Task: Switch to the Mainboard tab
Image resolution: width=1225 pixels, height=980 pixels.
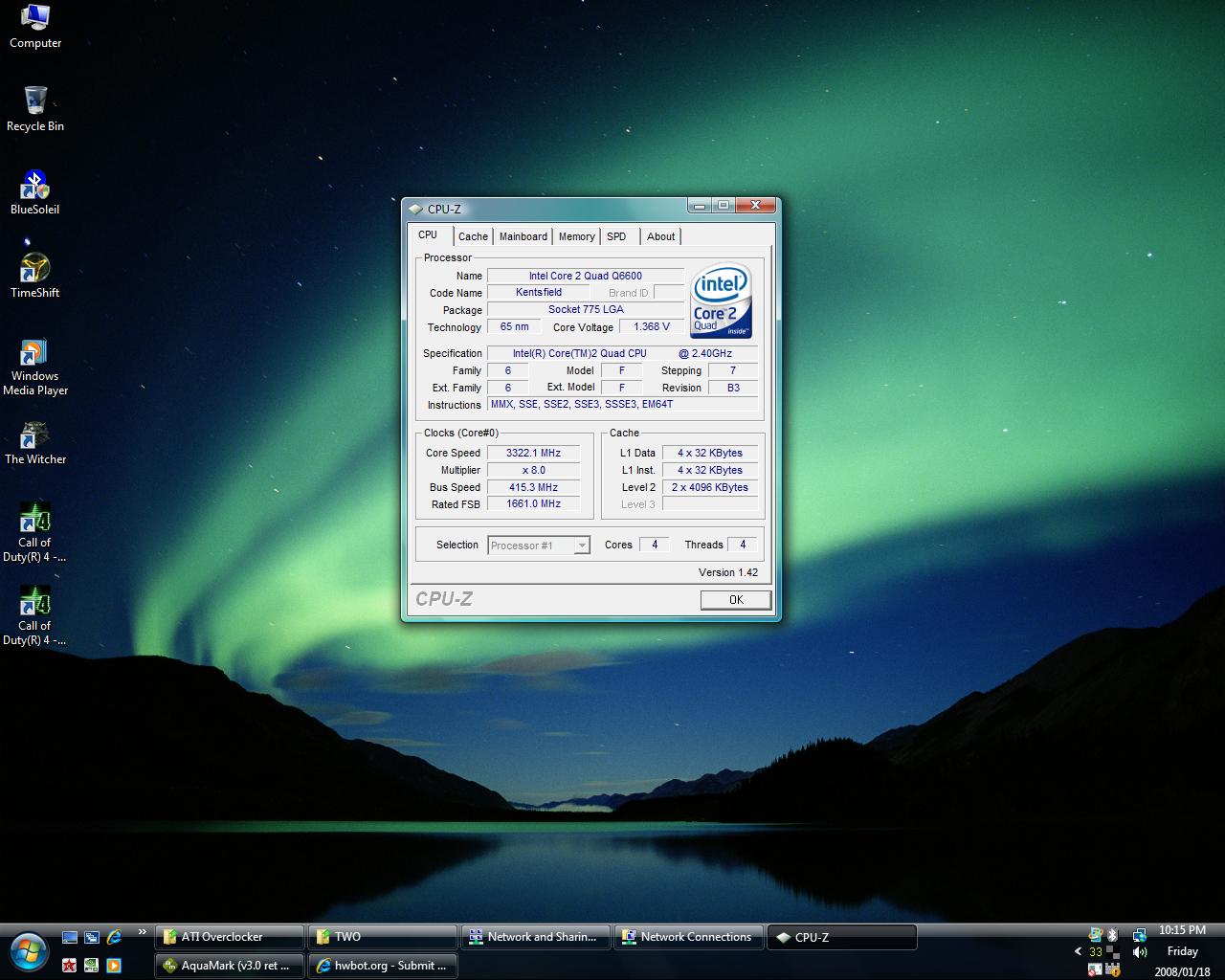Action: pyautogui.click(x=523, y=236)
